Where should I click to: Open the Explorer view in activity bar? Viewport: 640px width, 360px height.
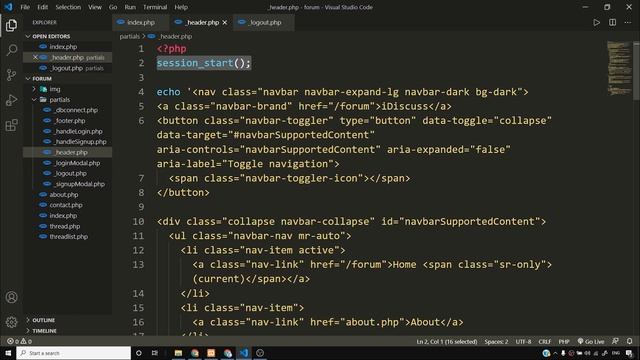11,25
